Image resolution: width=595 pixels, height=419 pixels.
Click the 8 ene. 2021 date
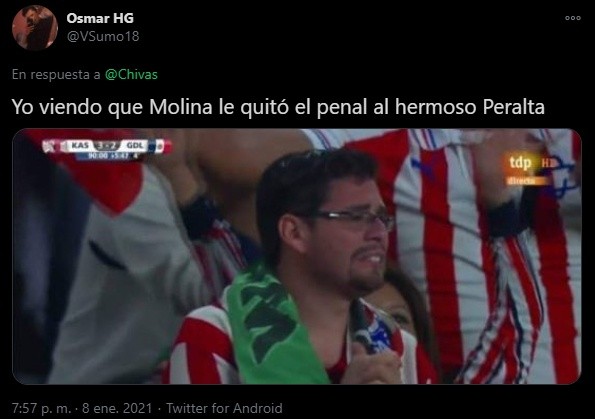[x=117, y=408]
